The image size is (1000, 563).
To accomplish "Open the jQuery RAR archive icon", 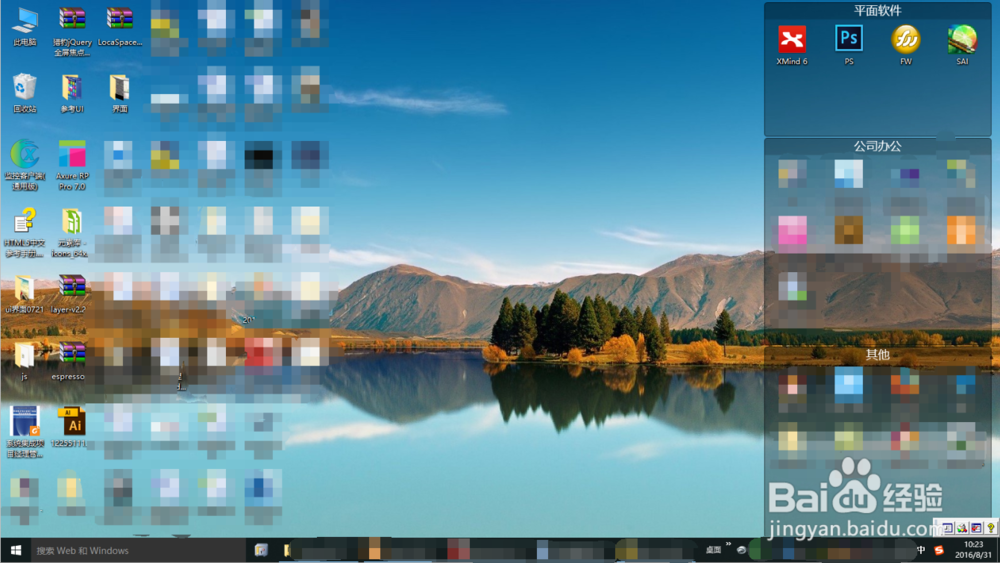I will click(72, 31).
